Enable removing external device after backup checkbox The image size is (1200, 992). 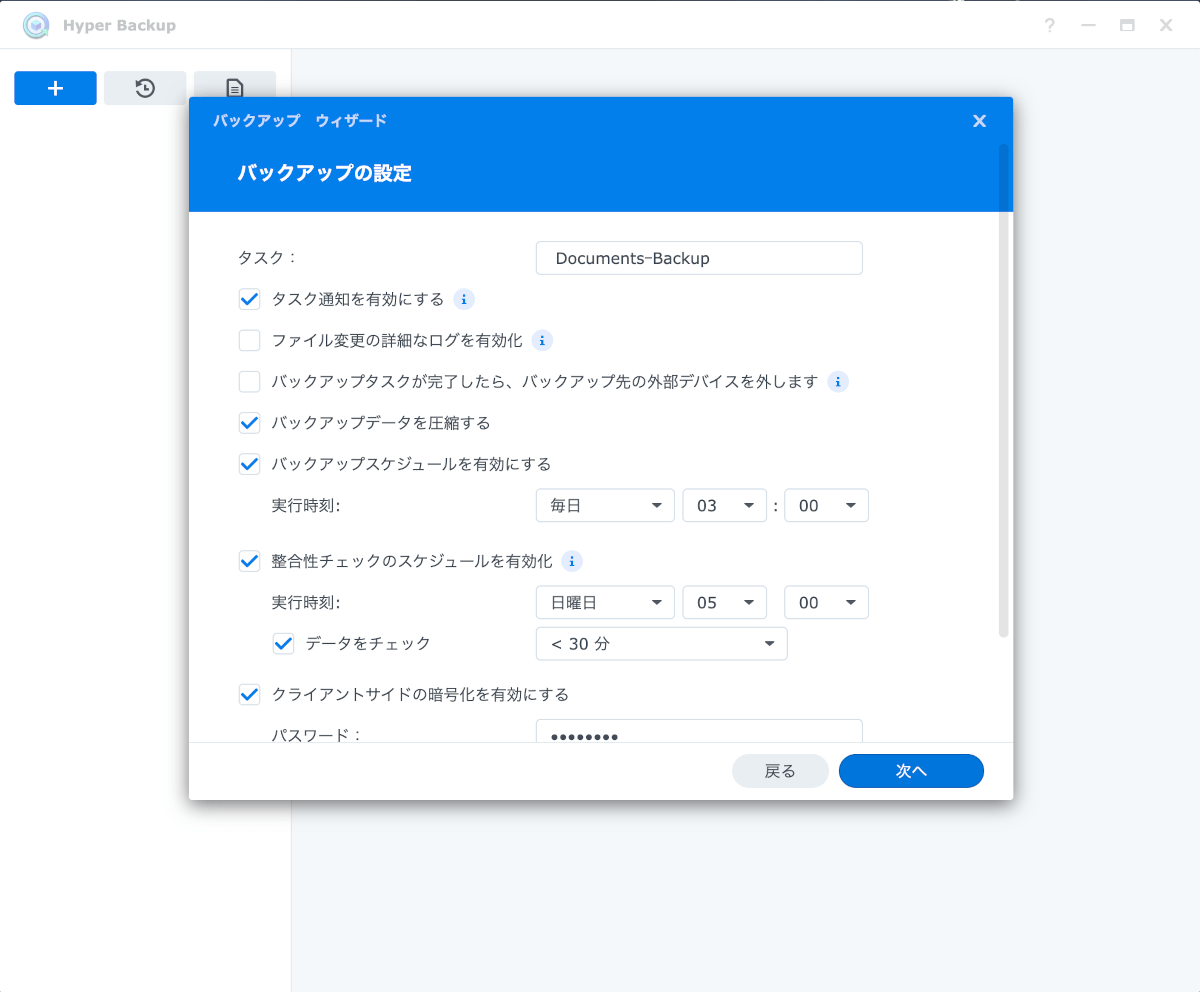click(250, 382)
